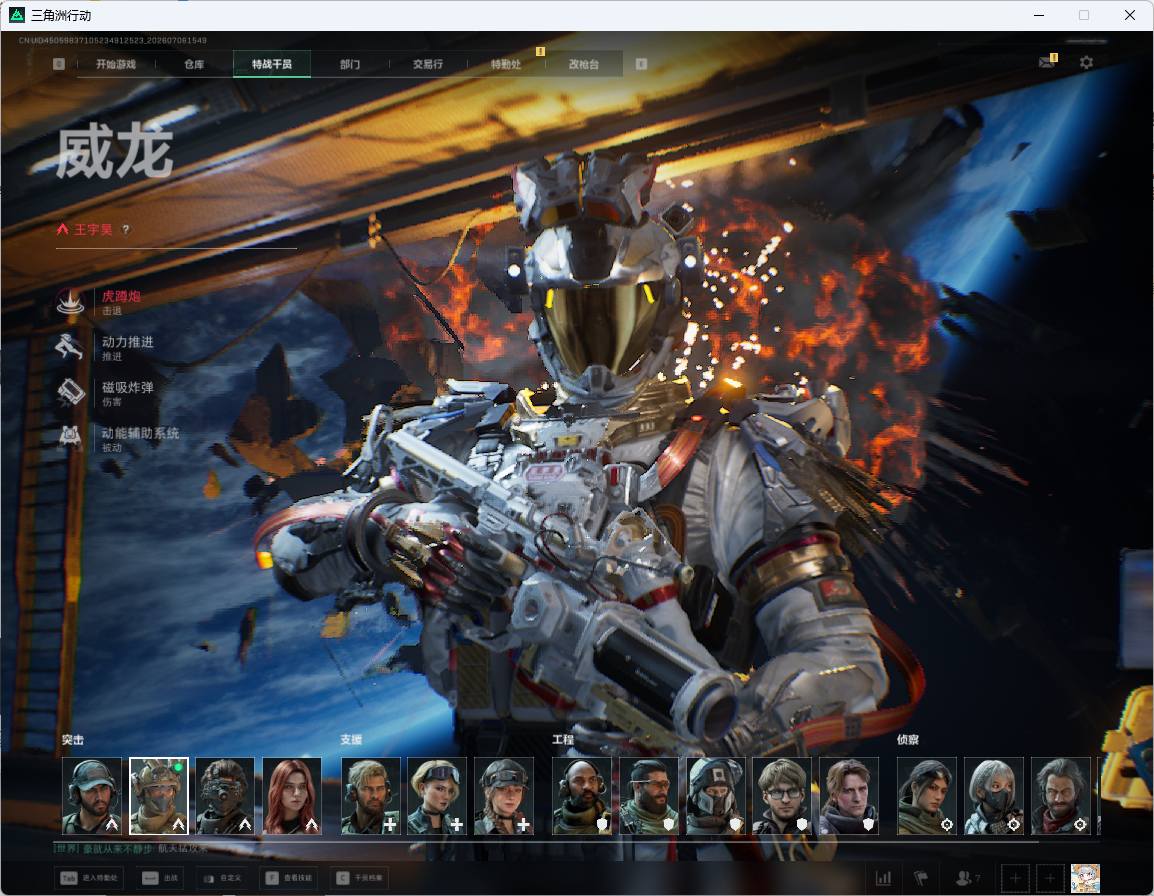
Task: Choose the selected helmeted assault operator portrait
Action: [159, 796]
